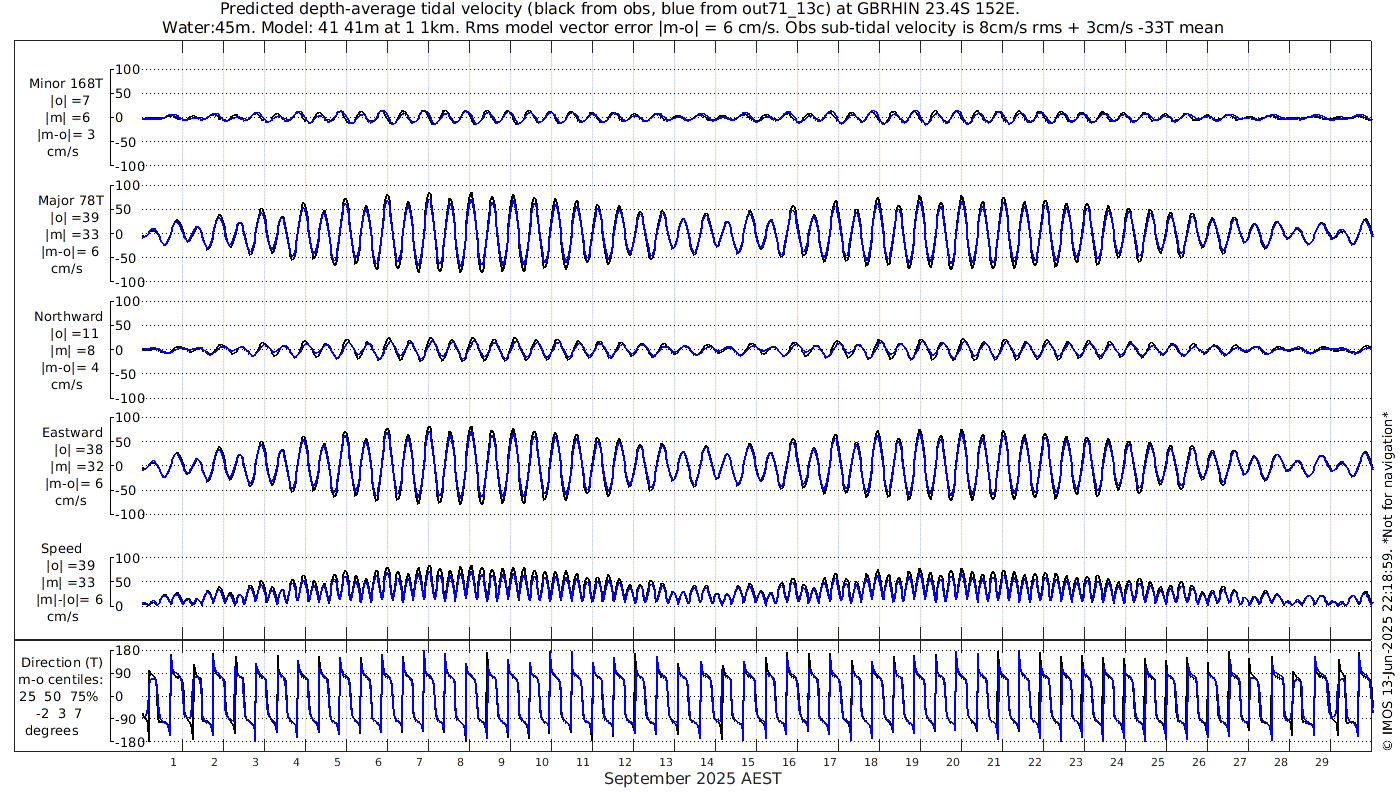
Task: Click the Direction (T) panel label
Action: (x=62, y=662)
